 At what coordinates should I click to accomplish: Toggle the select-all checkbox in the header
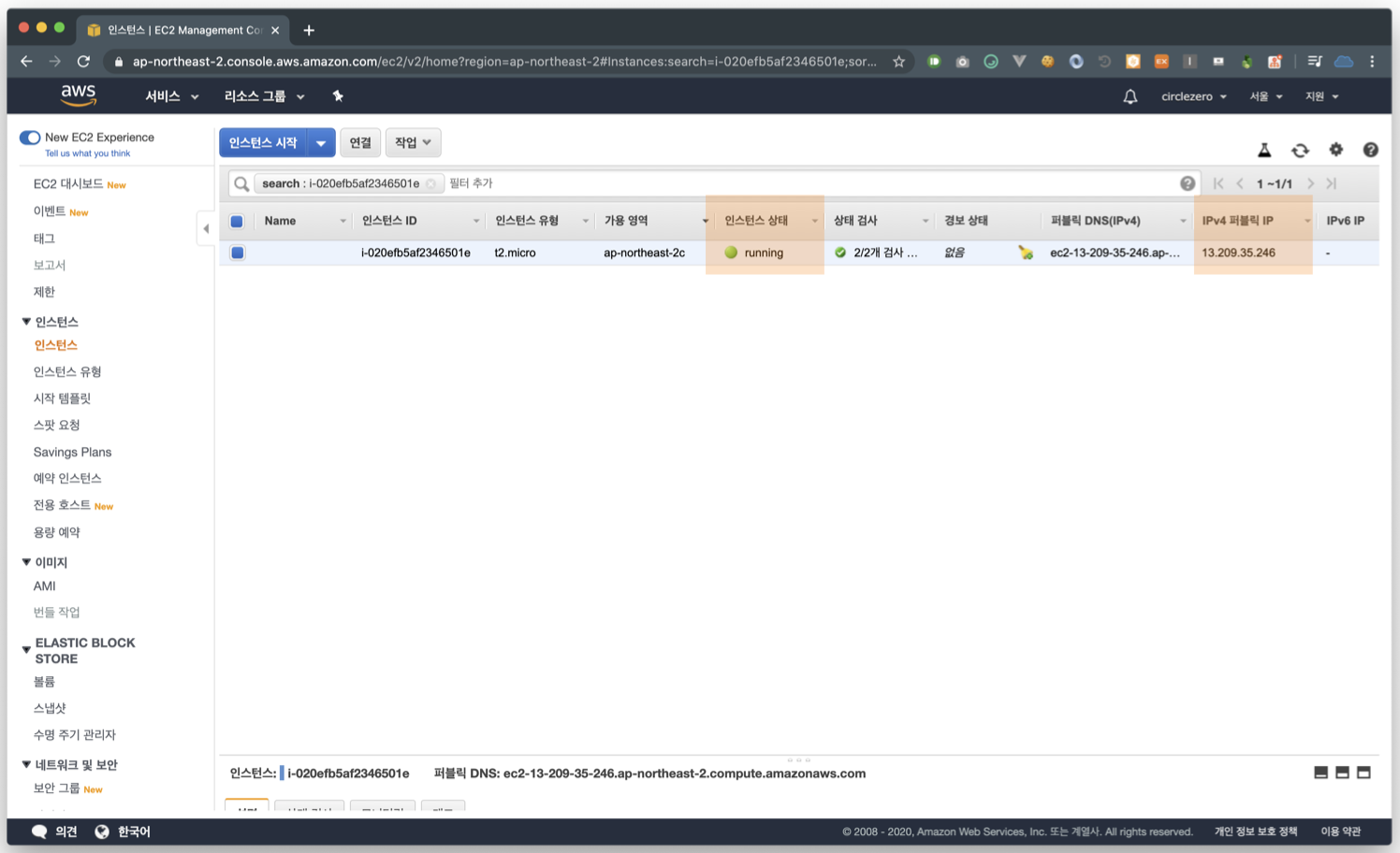[x=237, y=222]
